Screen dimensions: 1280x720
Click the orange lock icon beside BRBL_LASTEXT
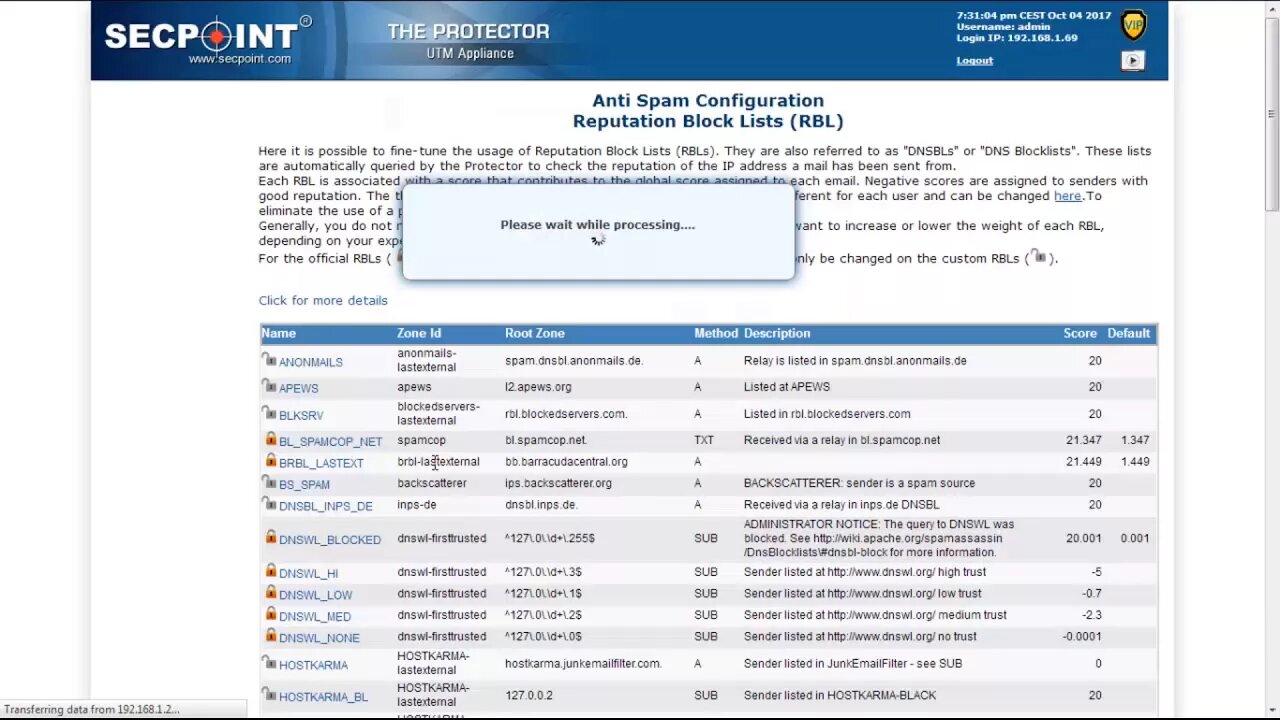click(270, 460)
